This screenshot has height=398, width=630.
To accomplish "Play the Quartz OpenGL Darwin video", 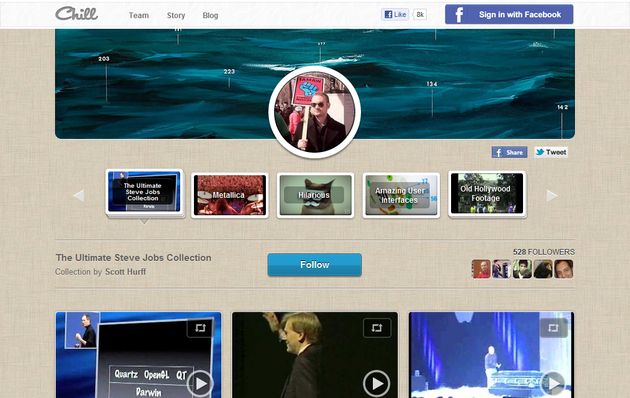I will [x=200, y=384].
